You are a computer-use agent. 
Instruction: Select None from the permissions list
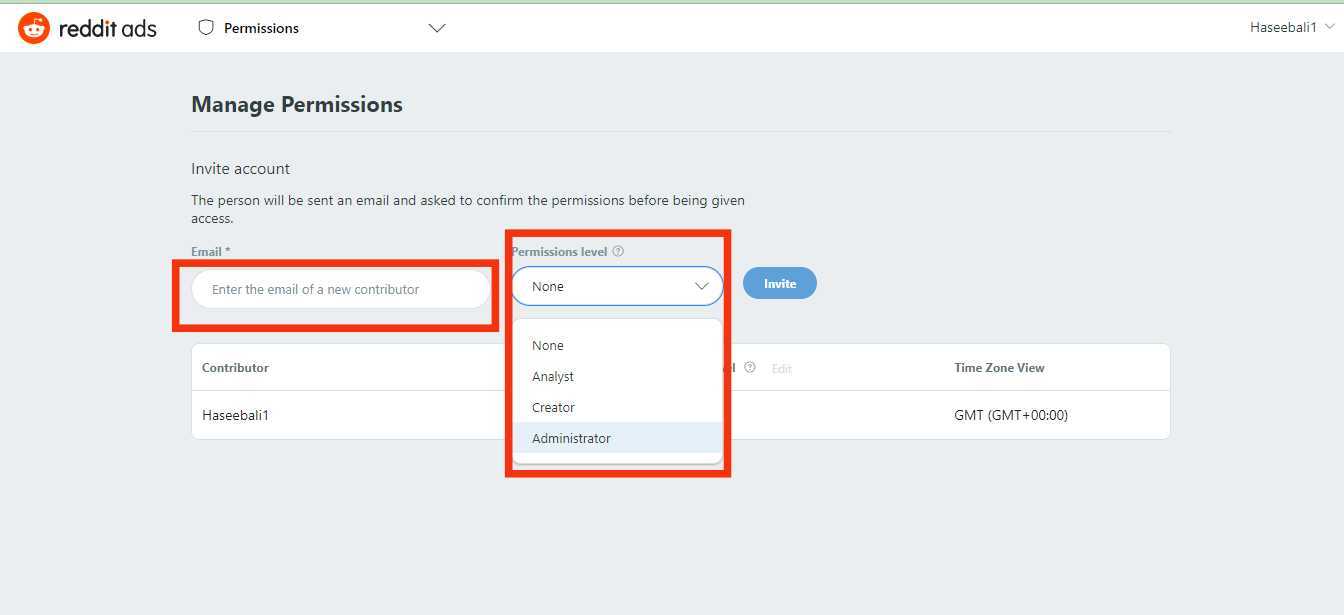tap(547, 345)
